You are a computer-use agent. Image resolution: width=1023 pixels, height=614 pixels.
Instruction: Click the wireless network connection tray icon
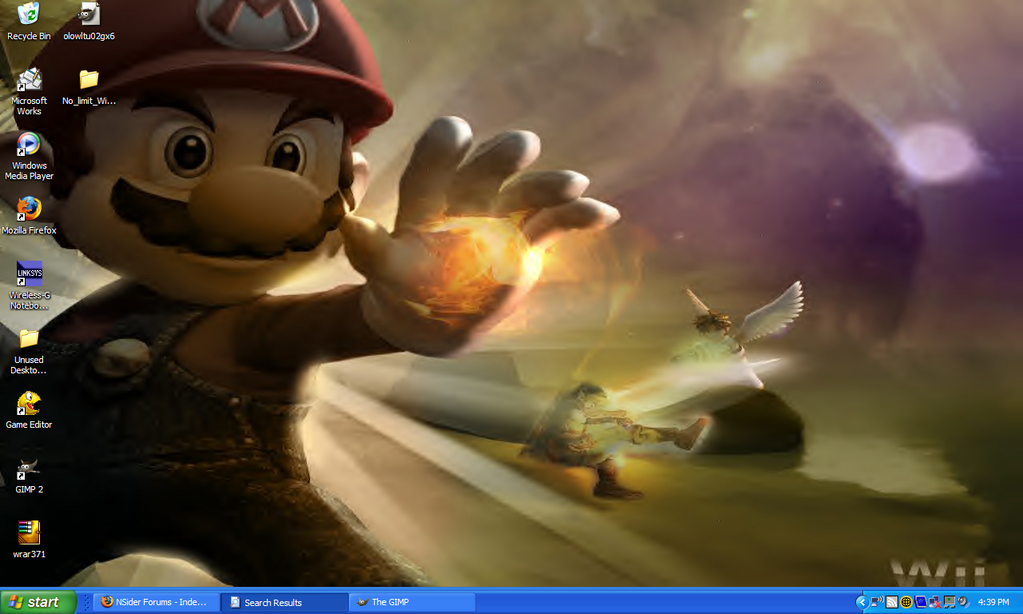[876, 602]
